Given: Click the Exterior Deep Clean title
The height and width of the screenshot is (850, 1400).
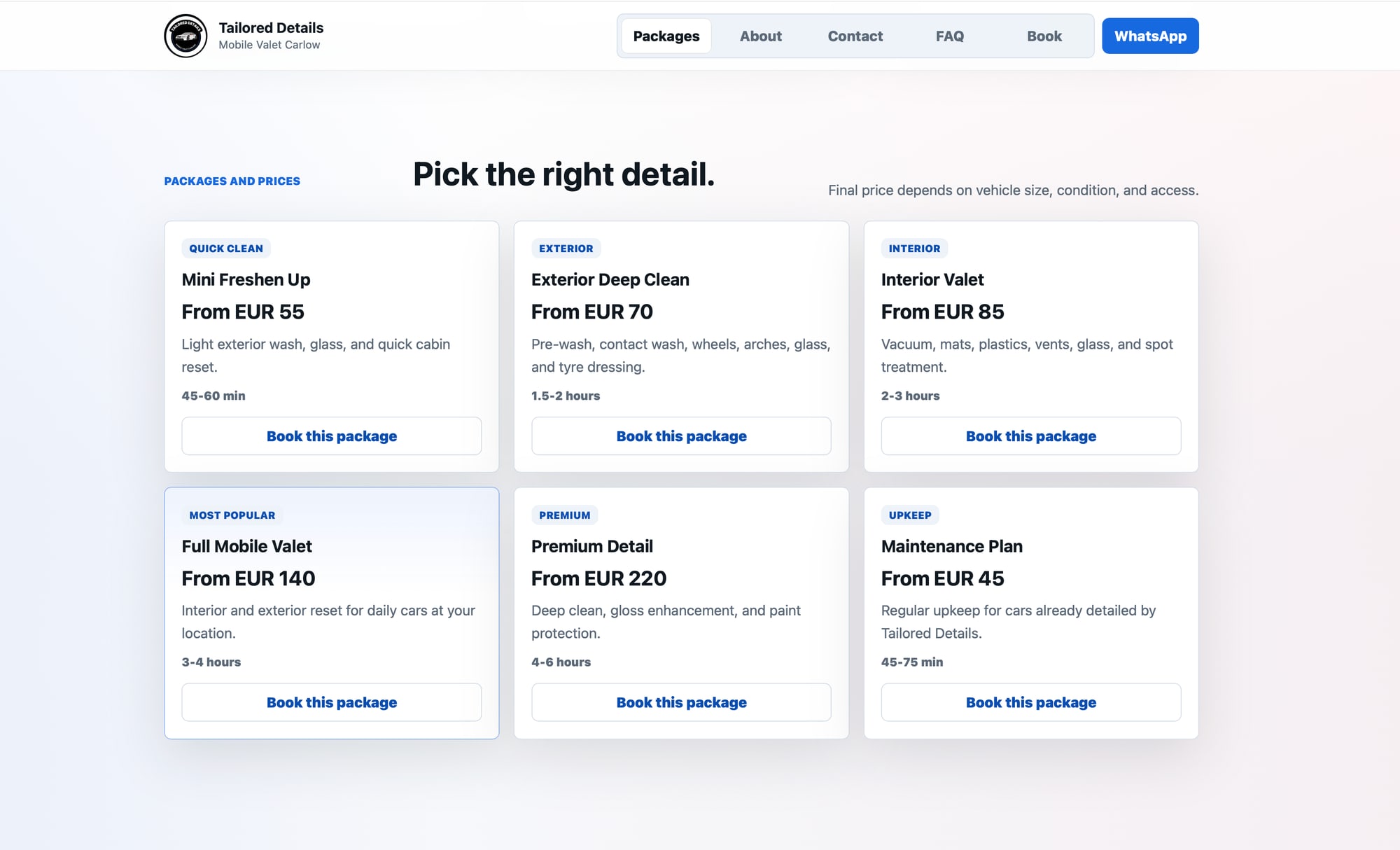Looking at the screenshot, I should click(610, 279).
